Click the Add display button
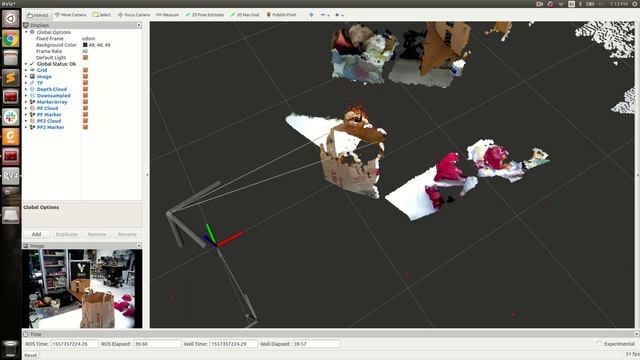This screenshot has height=360, width=640. [x=36, y=234]
